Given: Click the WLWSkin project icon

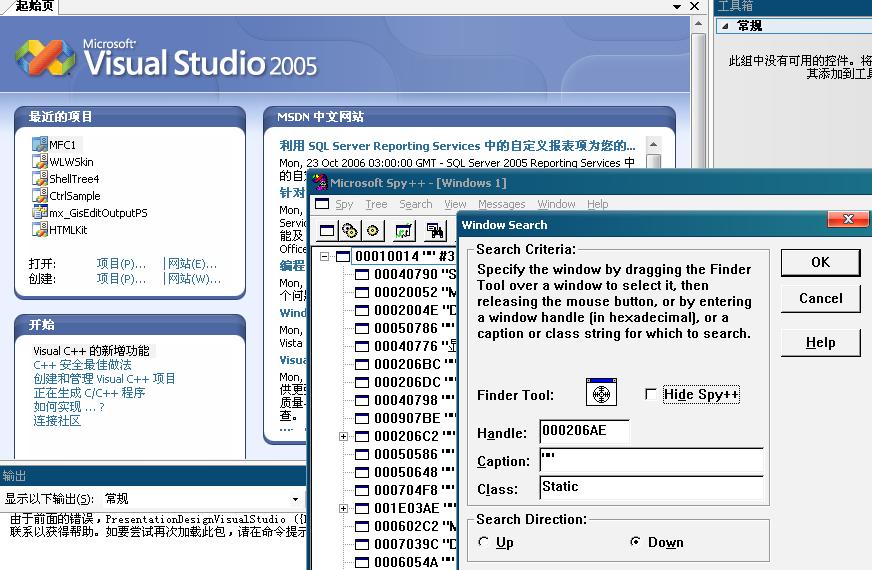Looking at the screenshot, I should coord(40,161).
